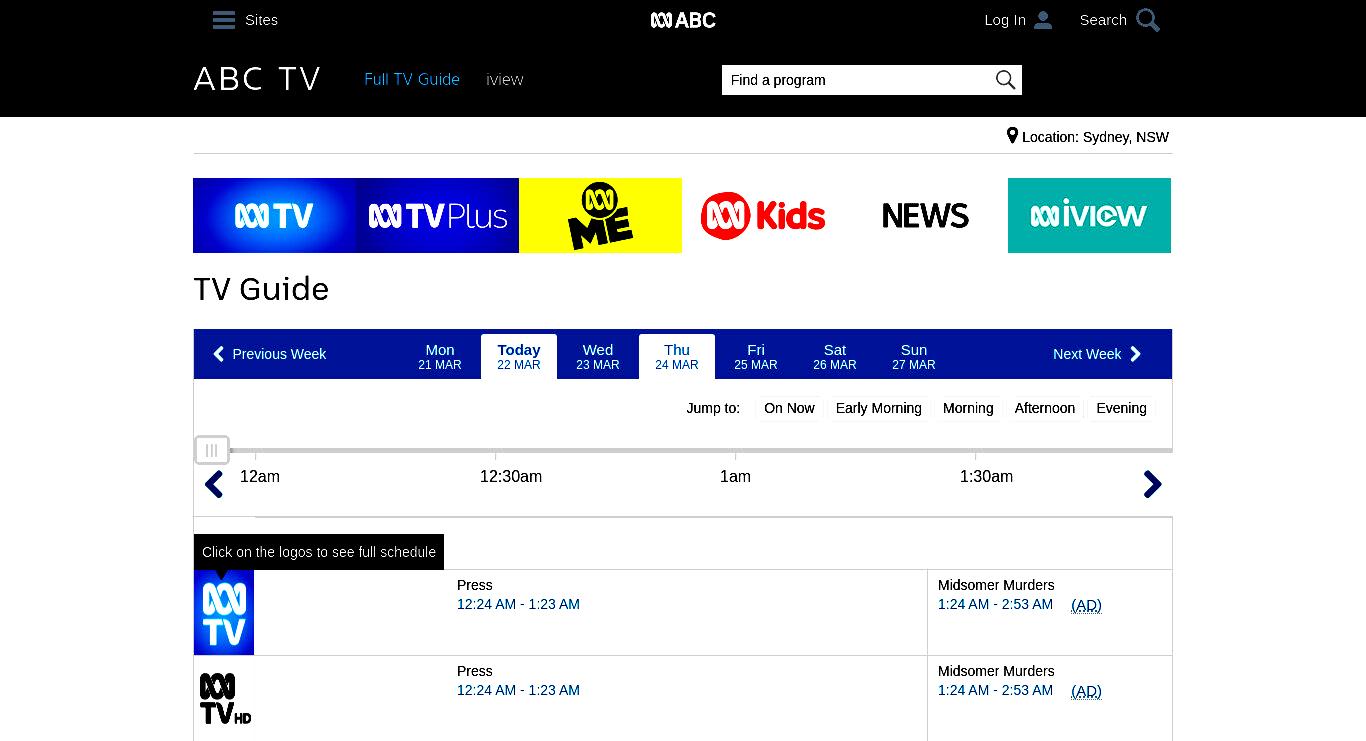Open the iview header link
1366x741 pixels.
505,79
